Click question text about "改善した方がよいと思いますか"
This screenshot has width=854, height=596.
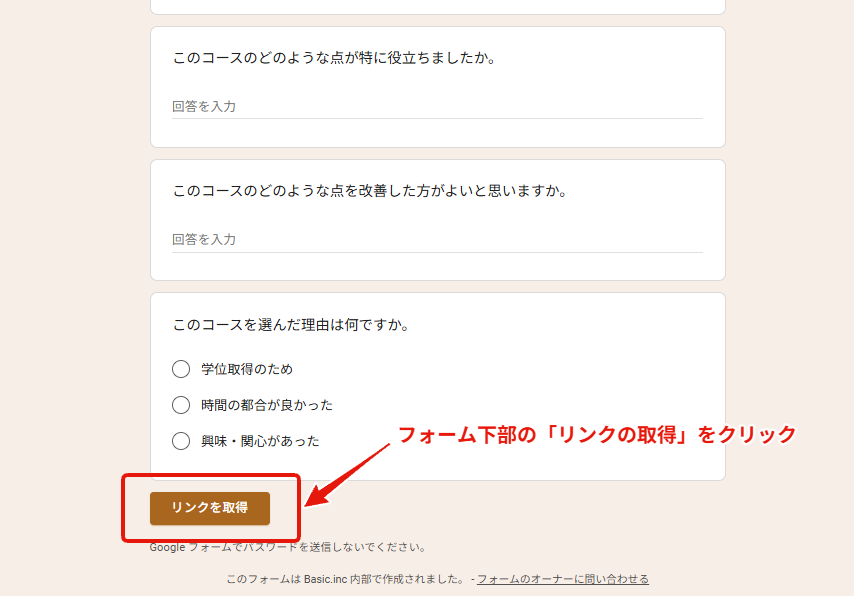pyautogui.click(x=370, y=191)
